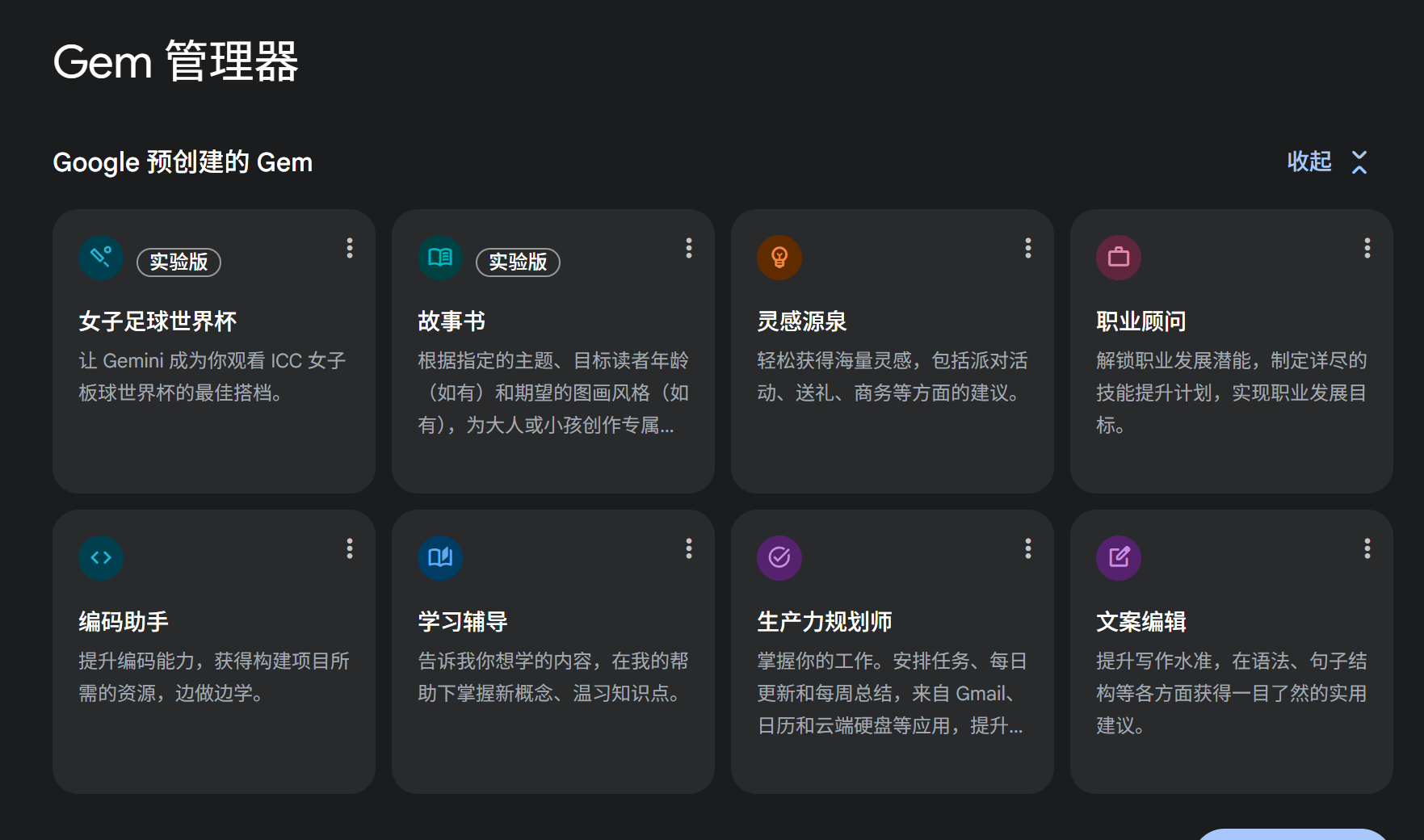Click the cricket icon on 女子足球世界杯 card
1424x840 pixels.
pos(101,258)
